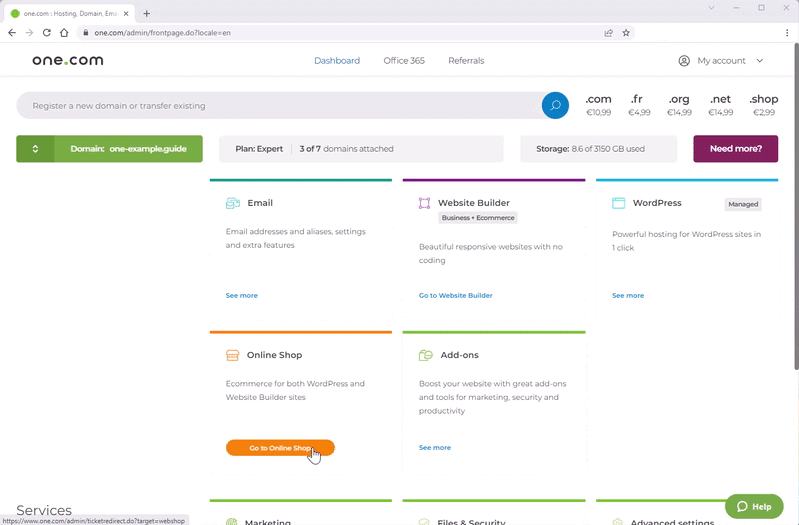
Task: Open the Help chat button
Action: tap(754, 506)
